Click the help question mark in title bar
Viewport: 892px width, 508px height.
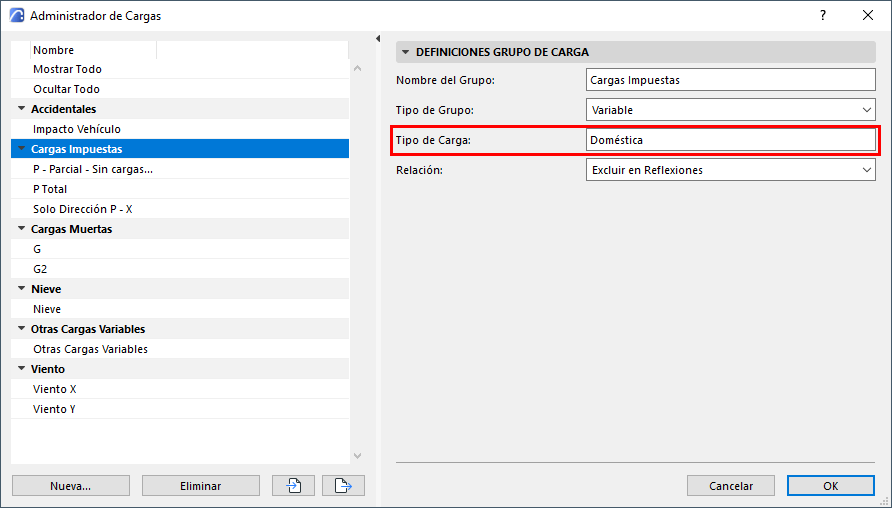coord(823,15)
